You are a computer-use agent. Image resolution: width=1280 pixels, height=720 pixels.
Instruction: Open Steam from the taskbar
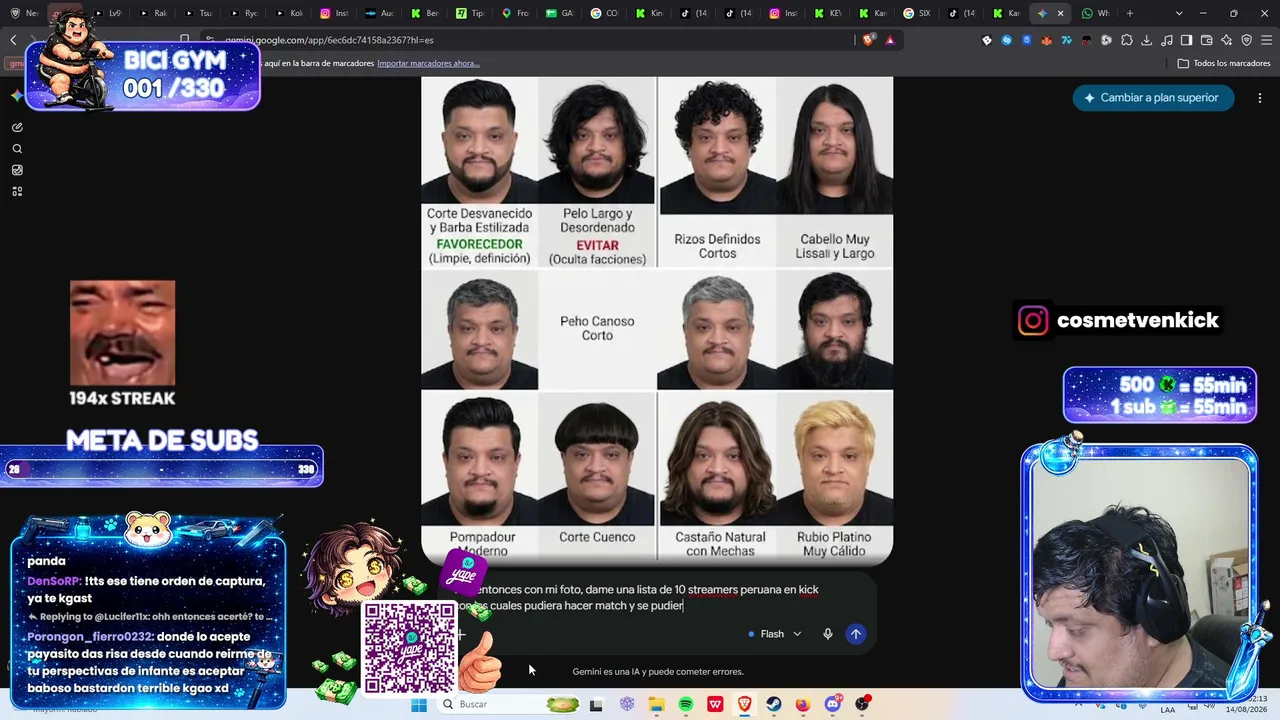click(x=774, y=704)
